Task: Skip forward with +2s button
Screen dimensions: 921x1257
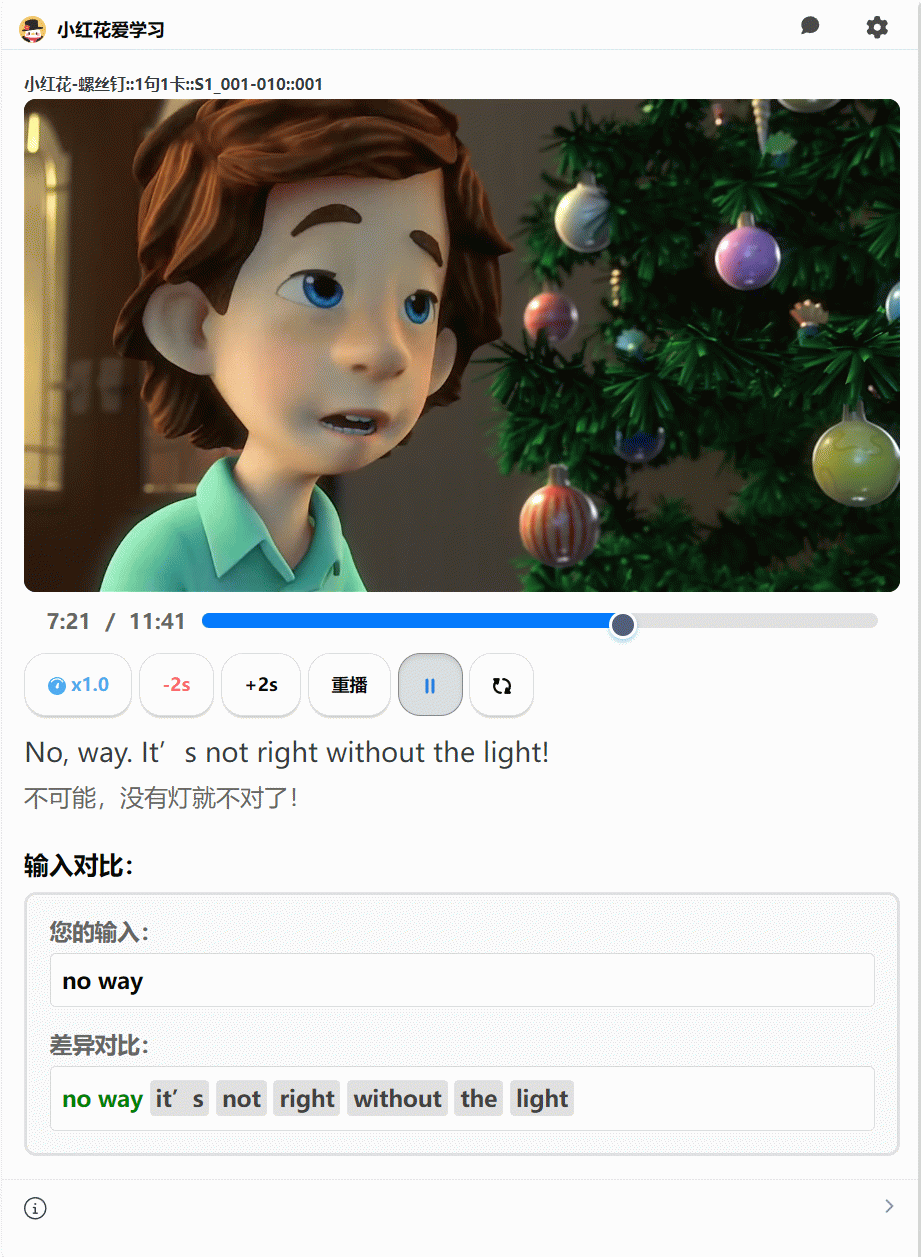Action: 261,685
